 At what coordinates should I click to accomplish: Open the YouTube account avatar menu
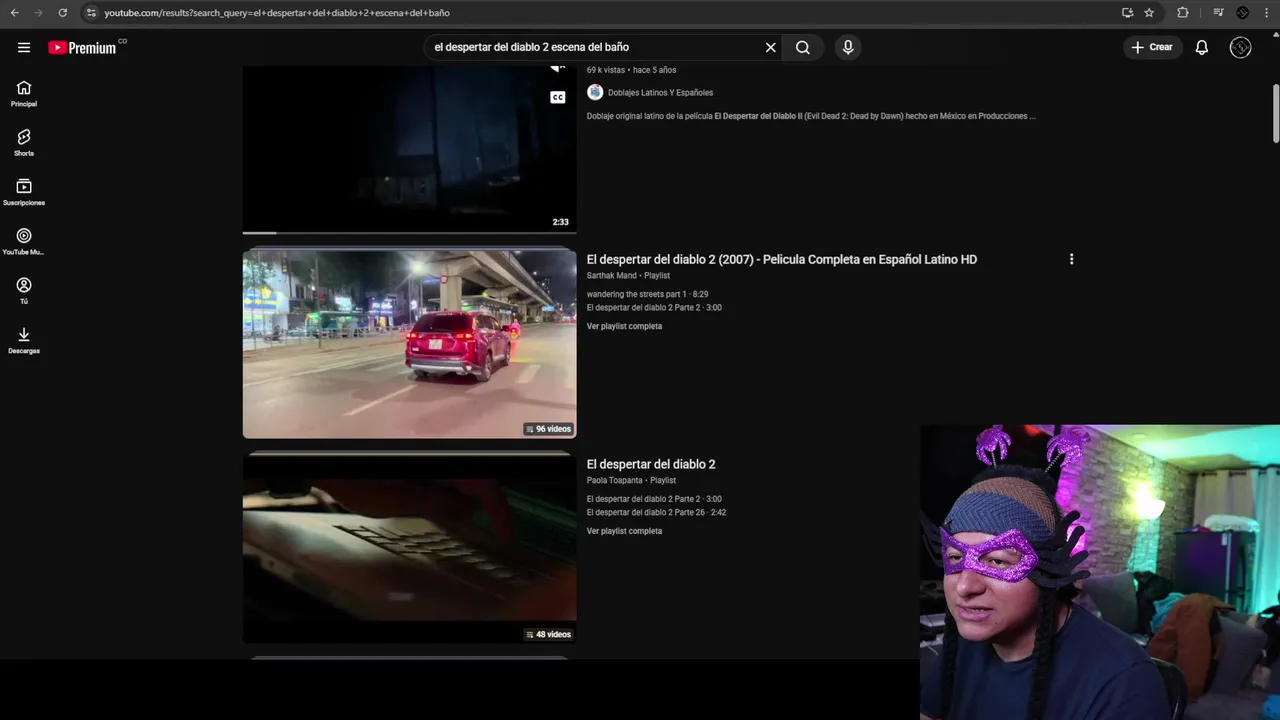click(x=1241, y=47)
